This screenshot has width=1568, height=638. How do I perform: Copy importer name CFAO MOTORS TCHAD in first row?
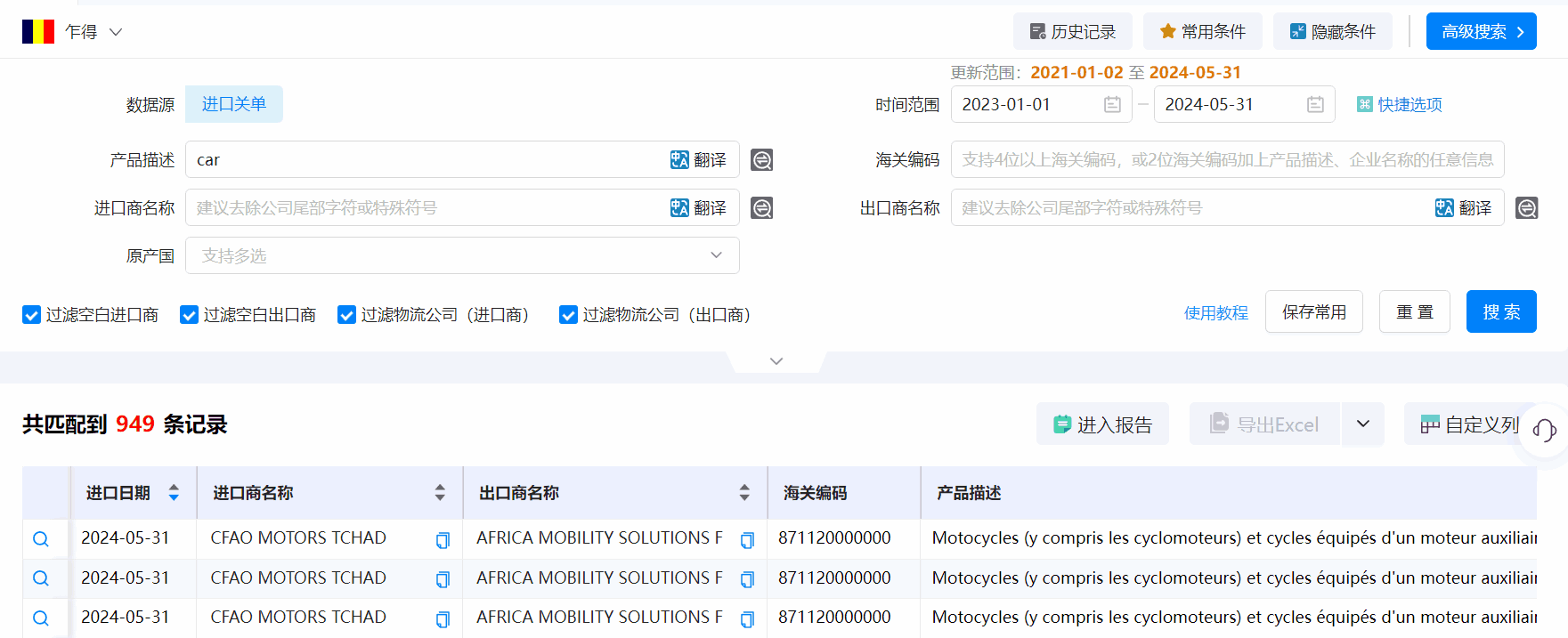(443, 540)
